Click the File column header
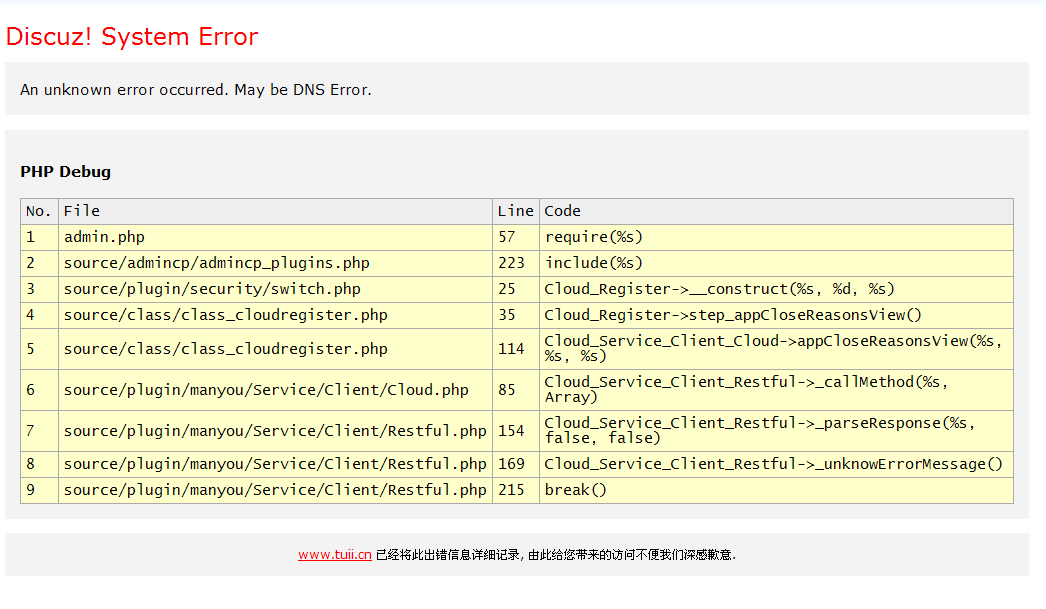This screenshot has height=609, width=1046. 82,211
